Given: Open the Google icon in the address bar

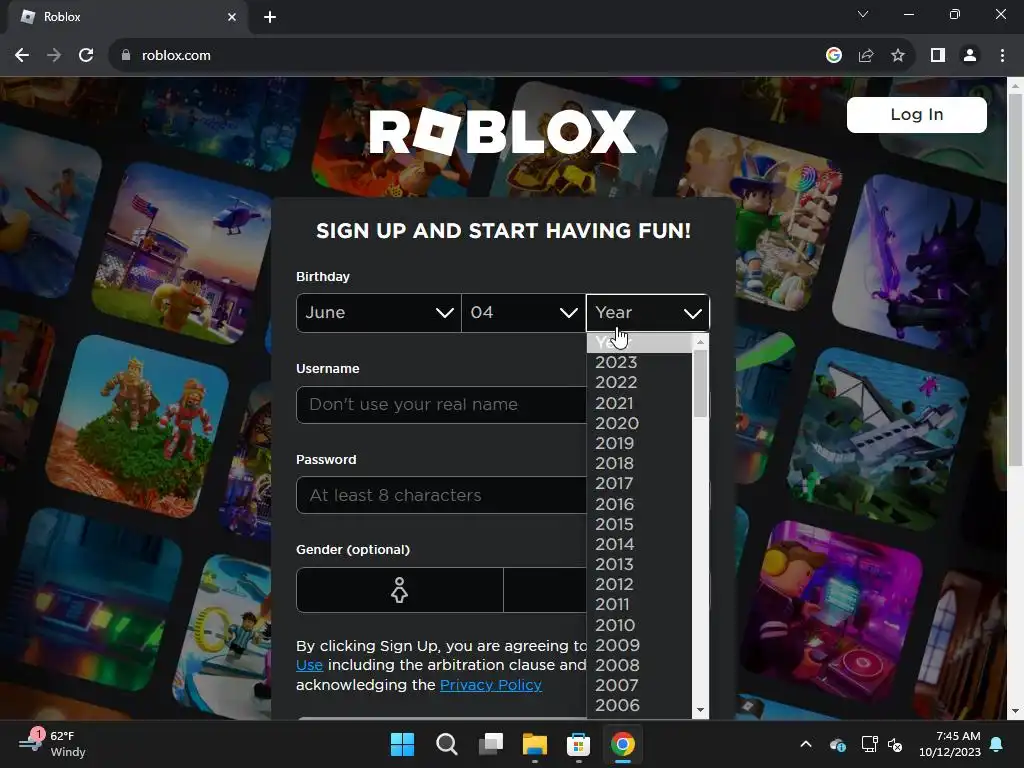Looking at the screenshot, I should click(x=833, y=56).
